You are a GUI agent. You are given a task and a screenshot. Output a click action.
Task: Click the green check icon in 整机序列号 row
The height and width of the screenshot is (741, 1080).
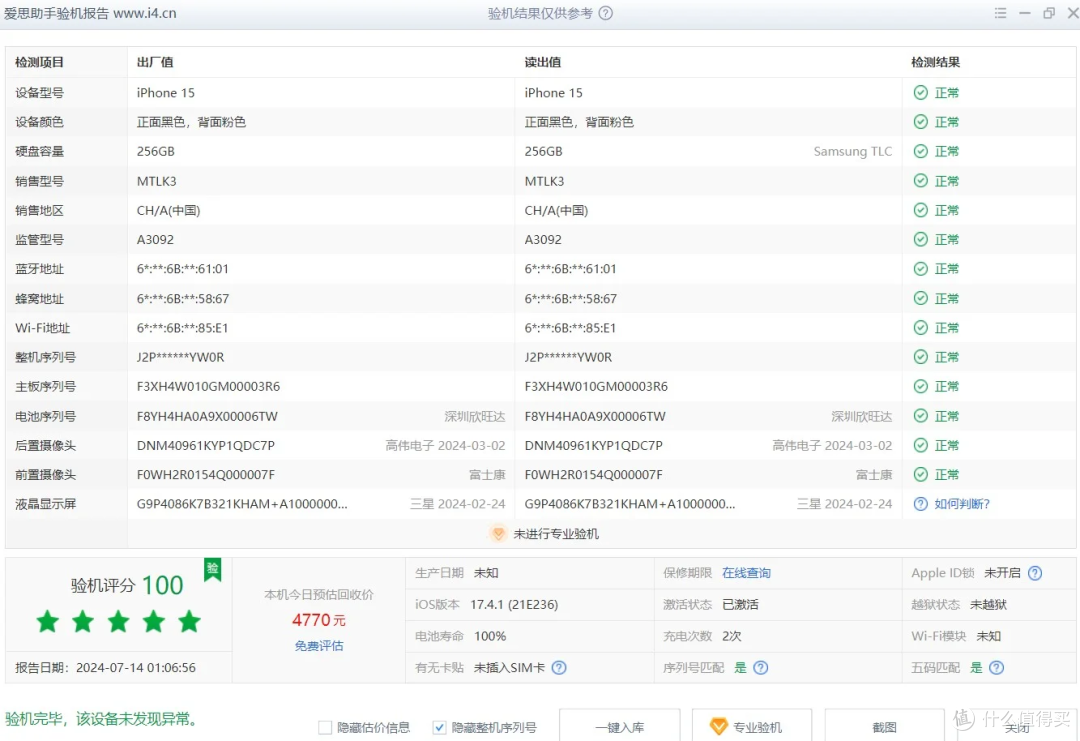click(x=920, y=357)
